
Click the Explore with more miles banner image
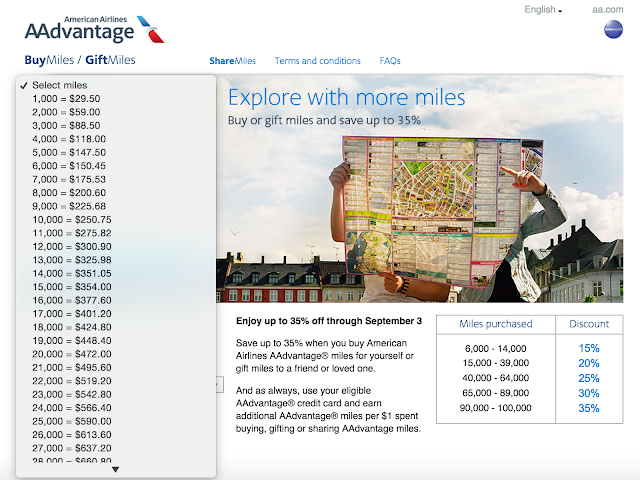coord(420,189)
